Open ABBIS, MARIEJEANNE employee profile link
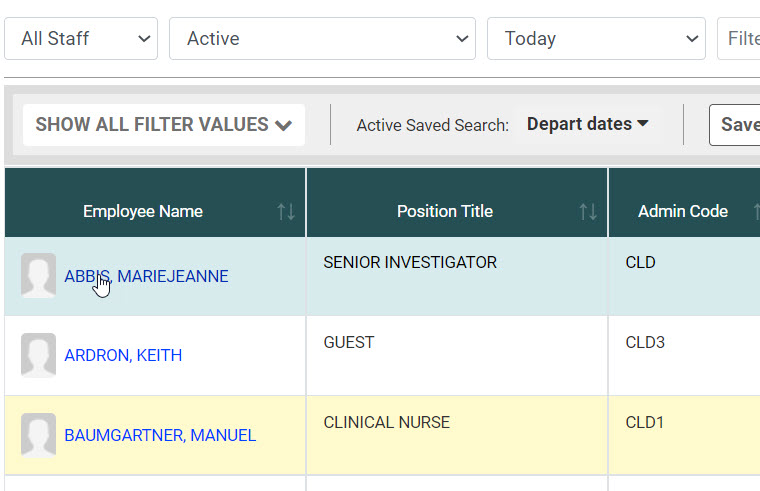760x491 pixels. tap(146, 277)
